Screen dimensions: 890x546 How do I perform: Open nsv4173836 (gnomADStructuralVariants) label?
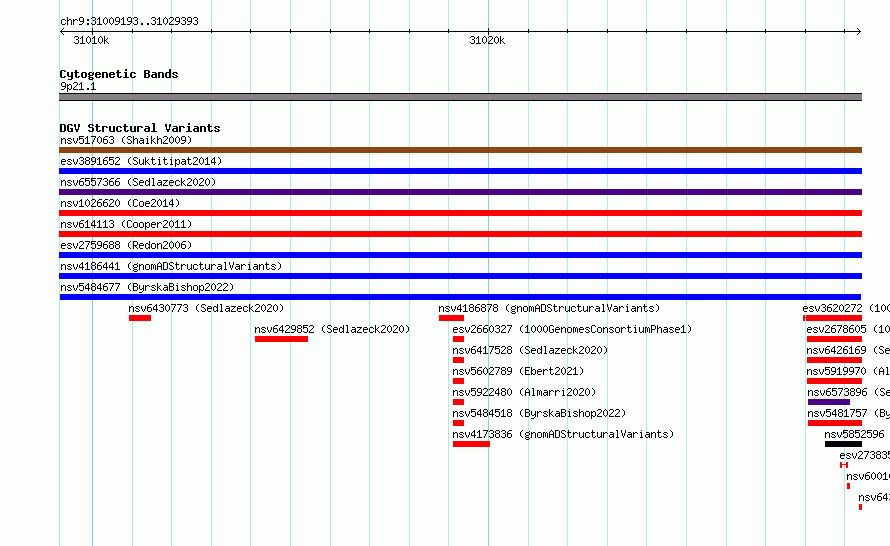click(563, 434)
